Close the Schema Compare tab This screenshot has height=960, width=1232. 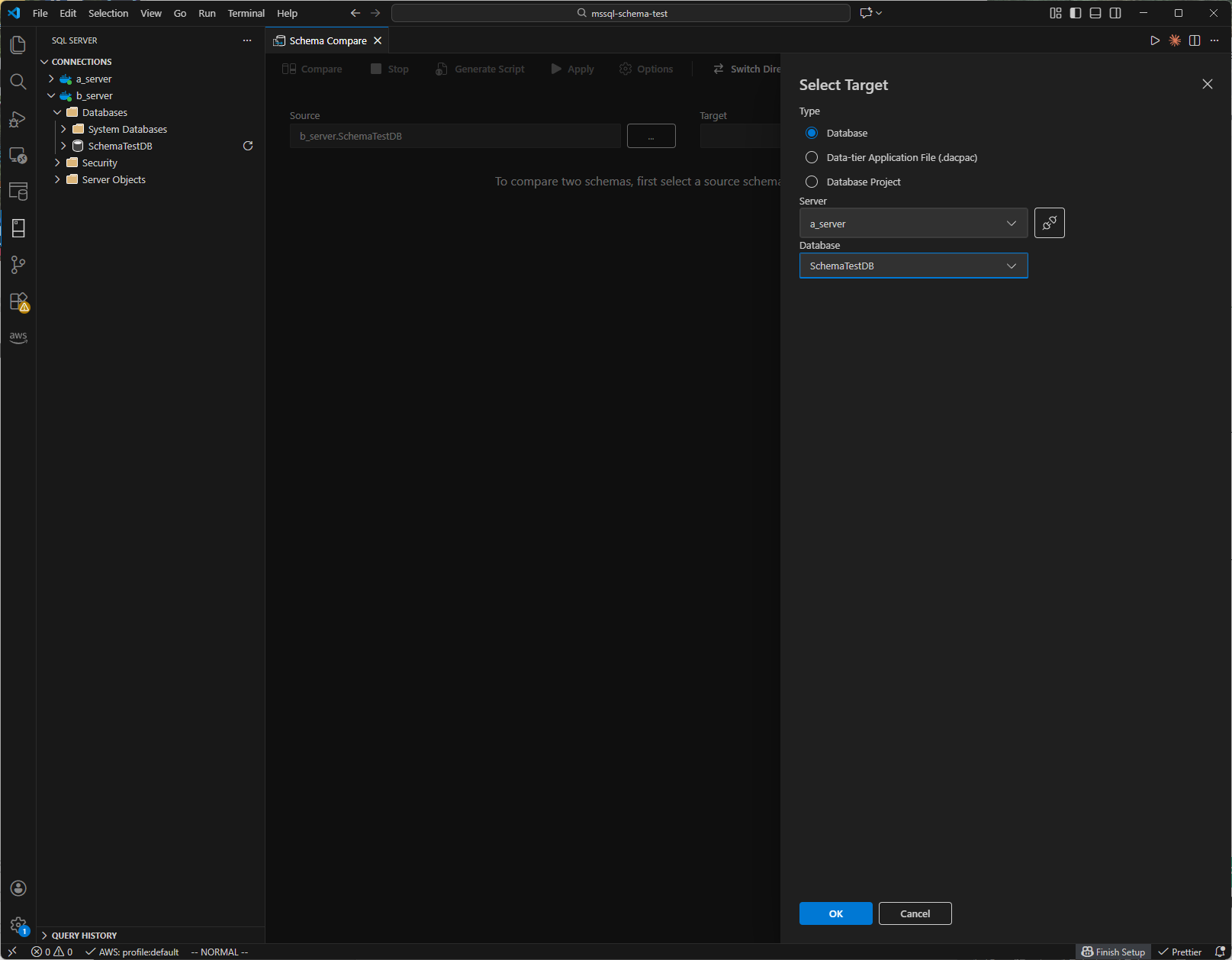click(378, 40)
